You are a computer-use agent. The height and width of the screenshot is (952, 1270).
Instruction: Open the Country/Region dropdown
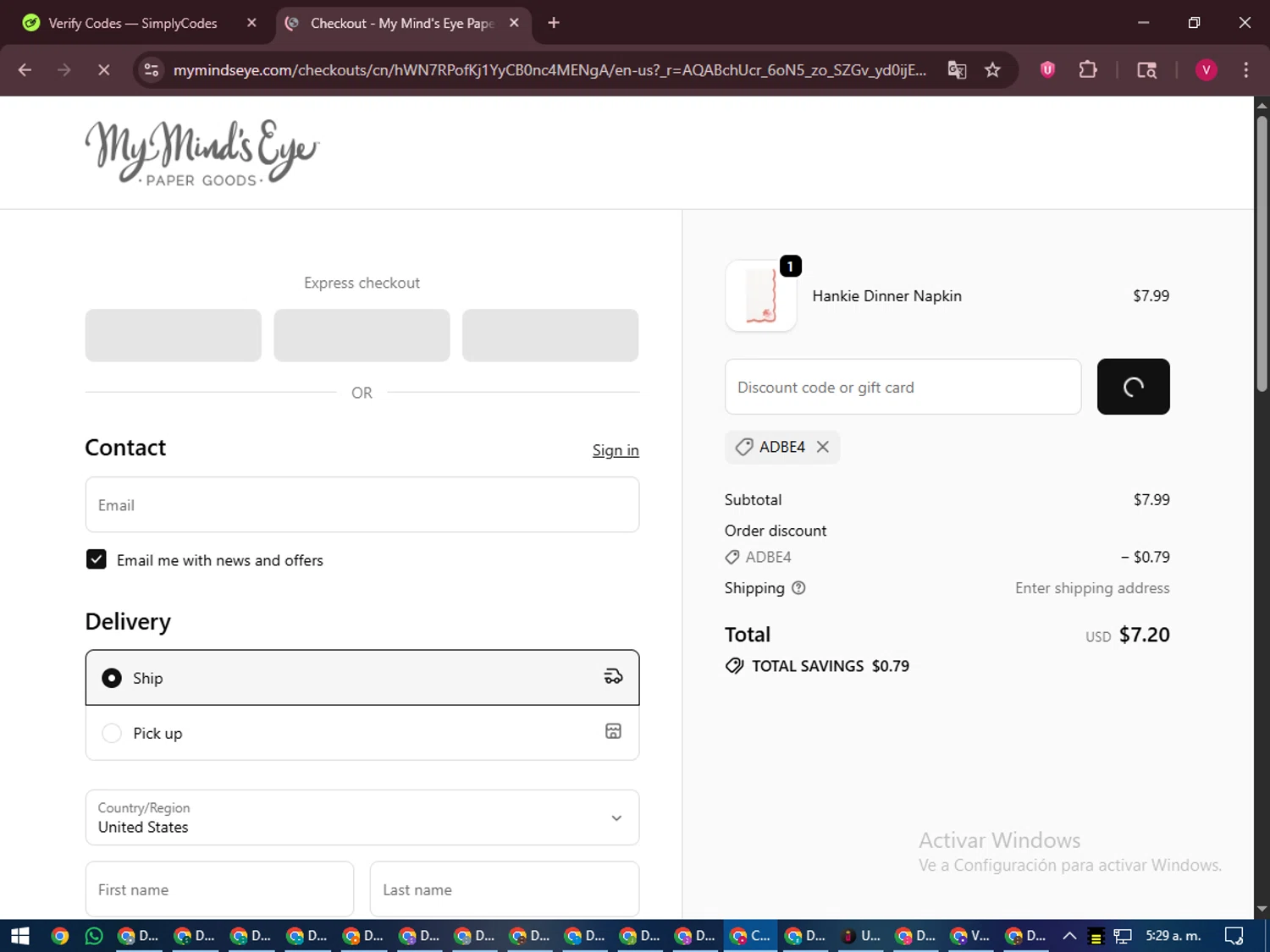(362, 817)
